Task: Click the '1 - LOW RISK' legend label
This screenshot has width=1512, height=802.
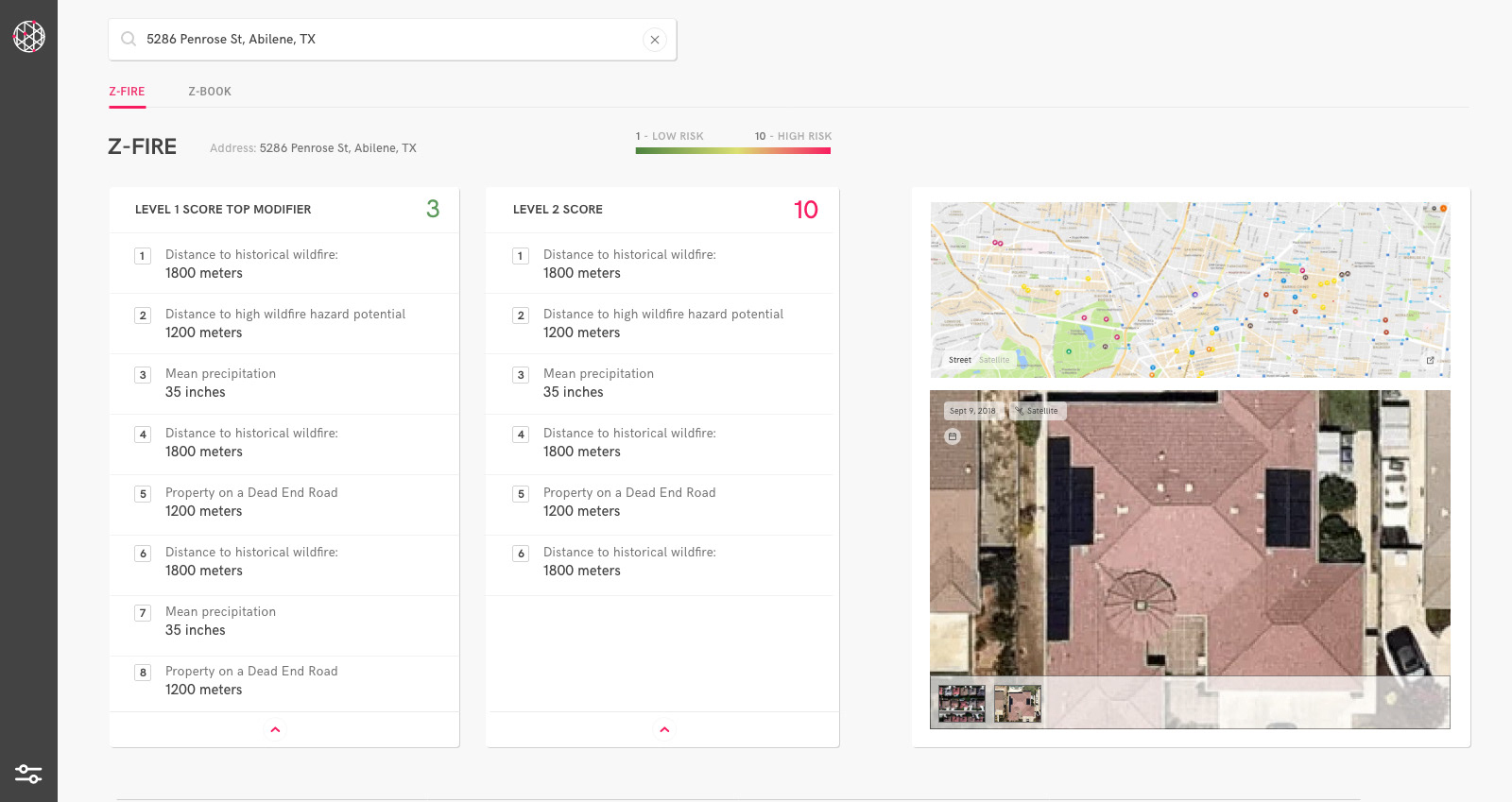Action: (x=670, y=136)
